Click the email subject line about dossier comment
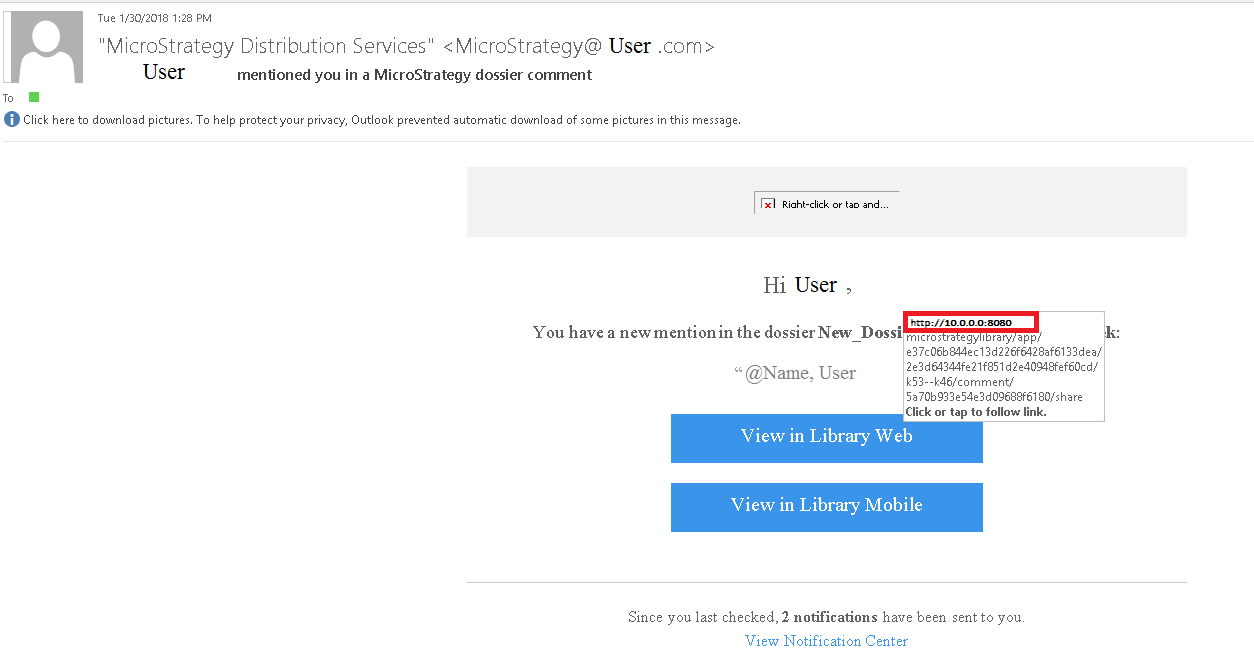 [414, 75]
